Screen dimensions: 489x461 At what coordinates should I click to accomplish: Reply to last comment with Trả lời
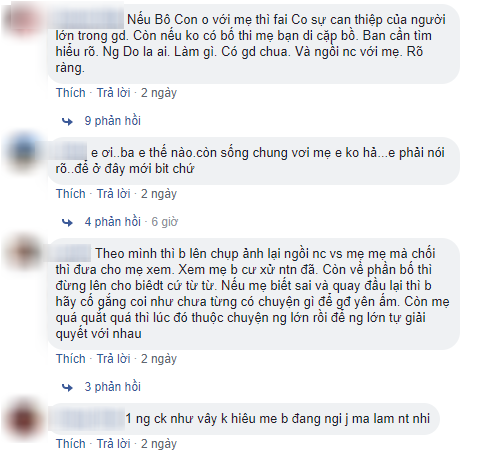[113, 444]
